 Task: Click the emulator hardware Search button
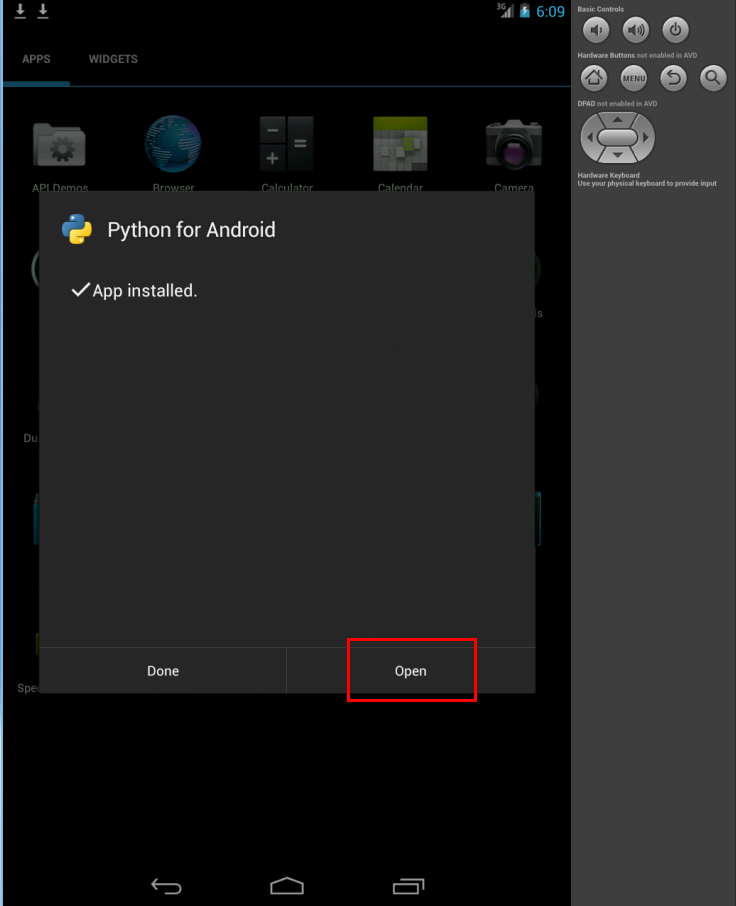click(x=713, y=78)
